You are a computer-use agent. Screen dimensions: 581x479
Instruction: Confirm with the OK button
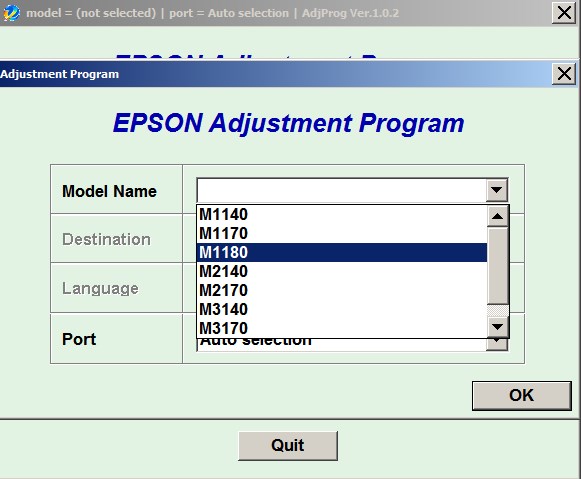click(x=521, y=395)
